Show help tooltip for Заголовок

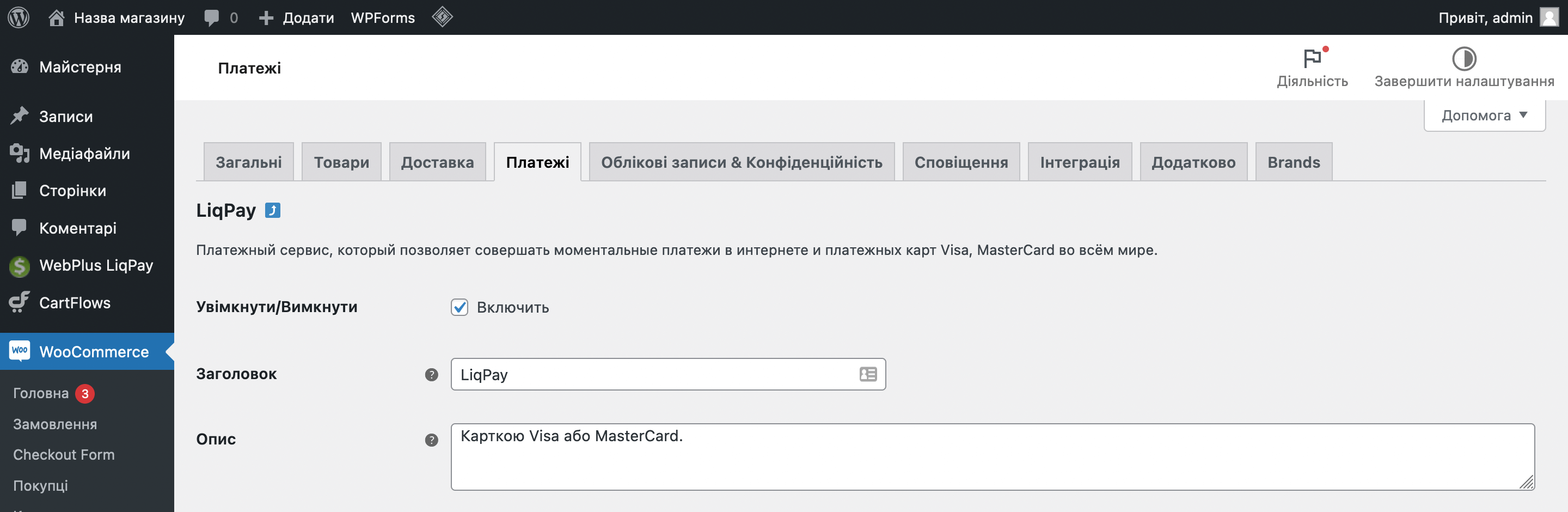432,374
